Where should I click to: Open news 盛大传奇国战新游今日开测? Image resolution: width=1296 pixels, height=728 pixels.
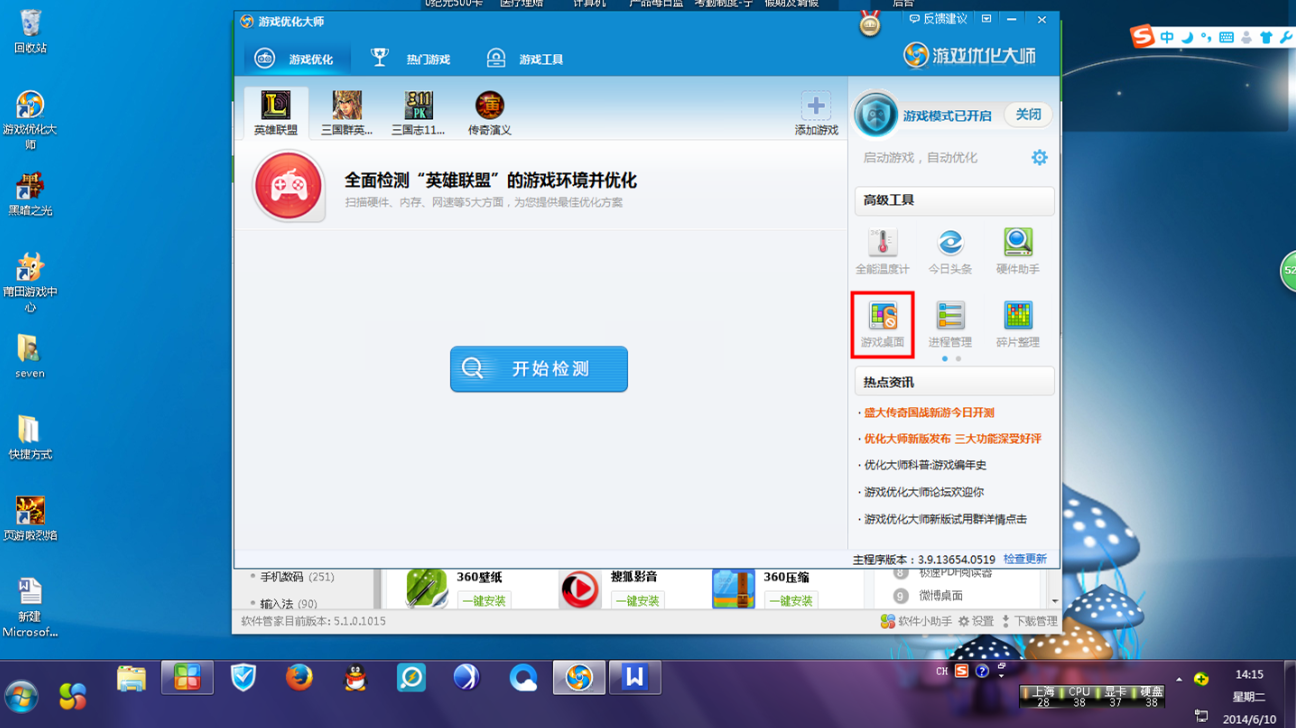click(x=929, y=412)
